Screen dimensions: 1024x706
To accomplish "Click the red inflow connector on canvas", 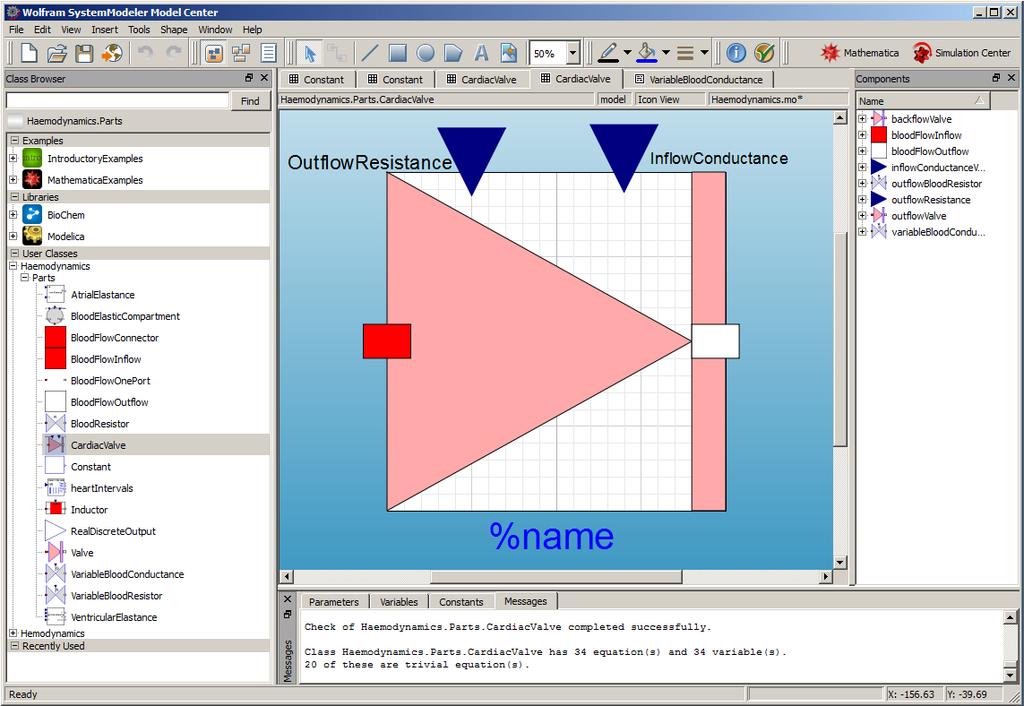I will [x=387, y=341].
